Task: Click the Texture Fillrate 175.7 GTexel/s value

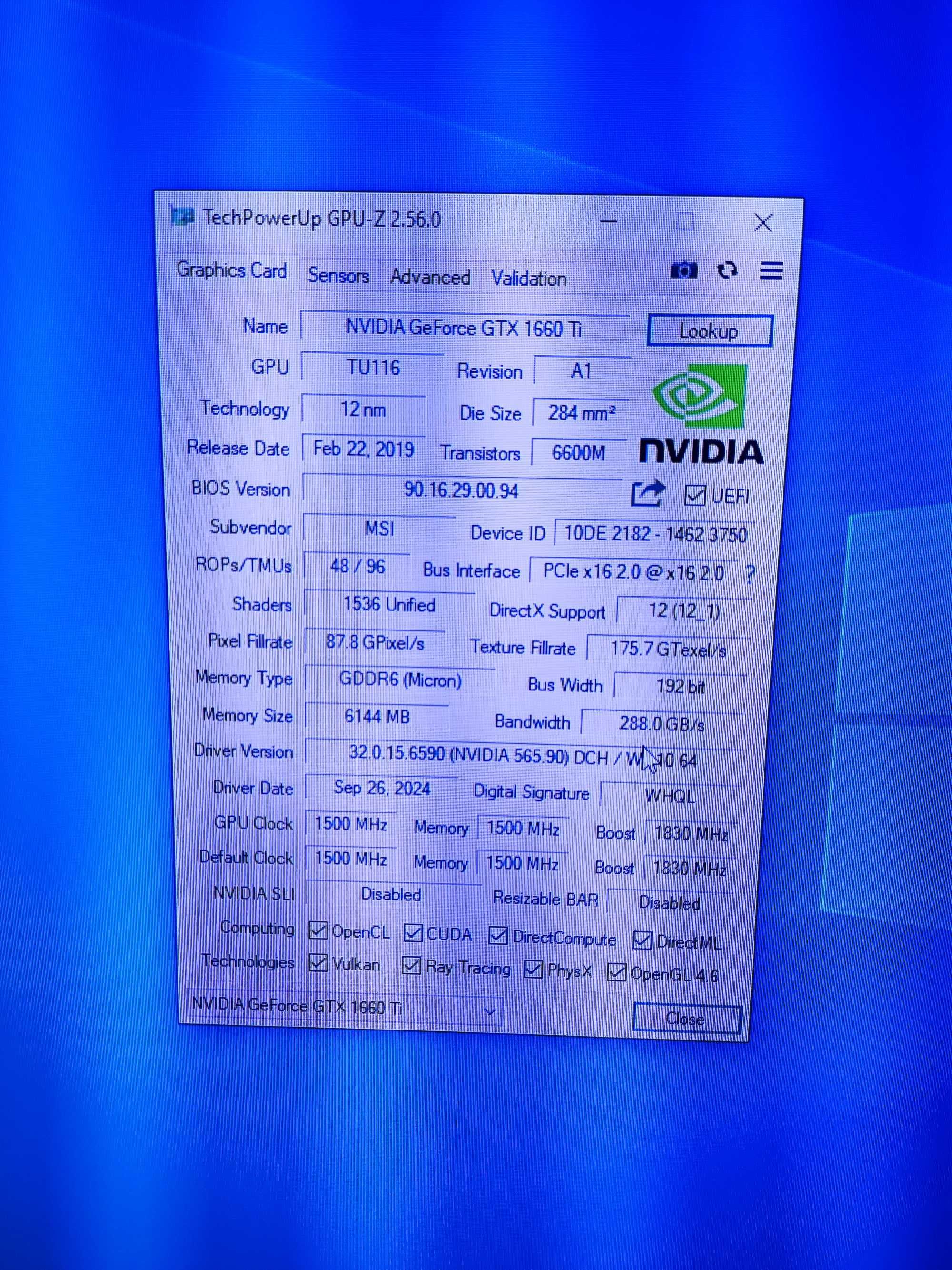Action: coord(668,649)
